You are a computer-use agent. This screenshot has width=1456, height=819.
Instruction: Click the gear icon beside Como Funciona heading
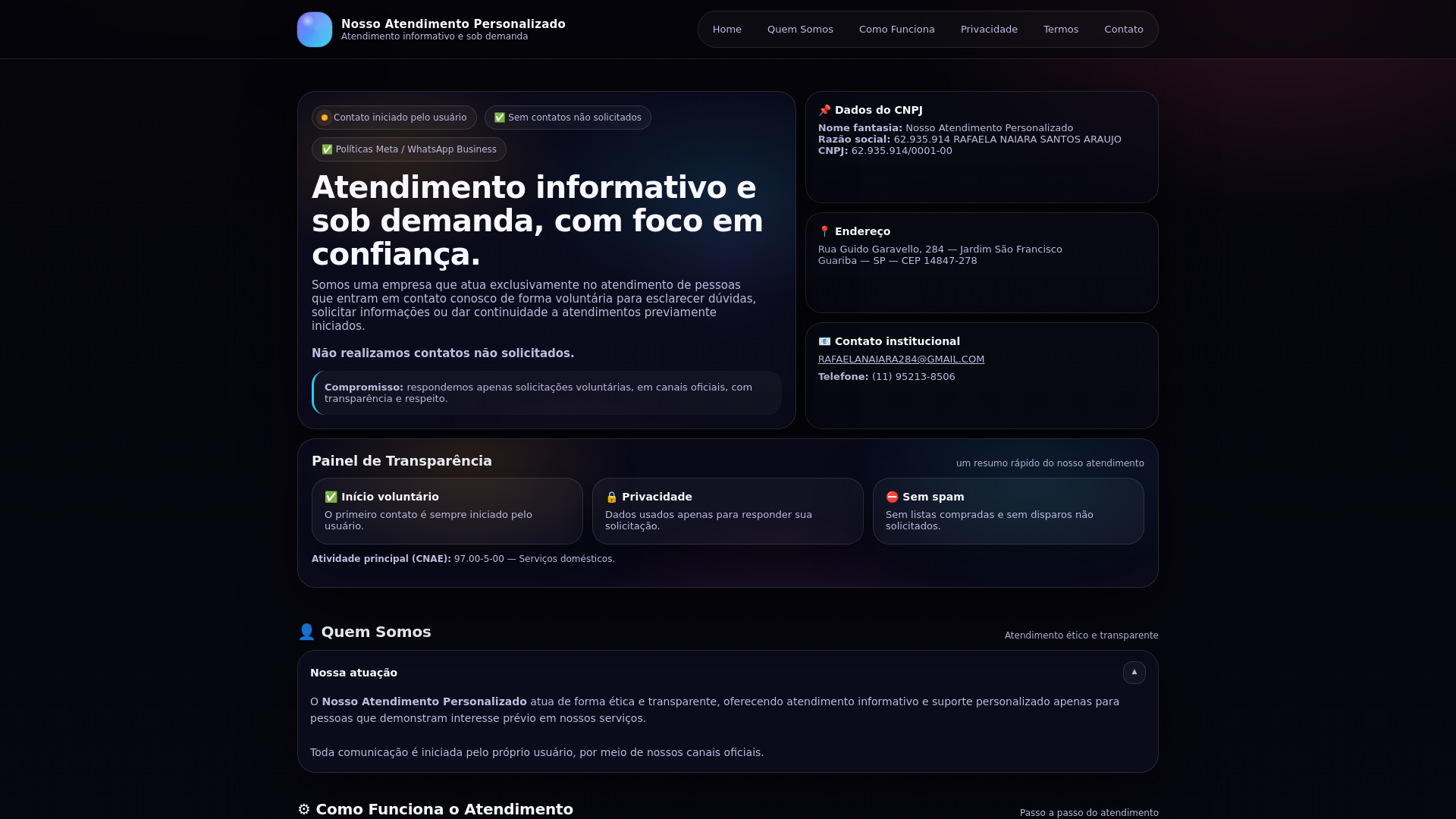tap(304, 810)
